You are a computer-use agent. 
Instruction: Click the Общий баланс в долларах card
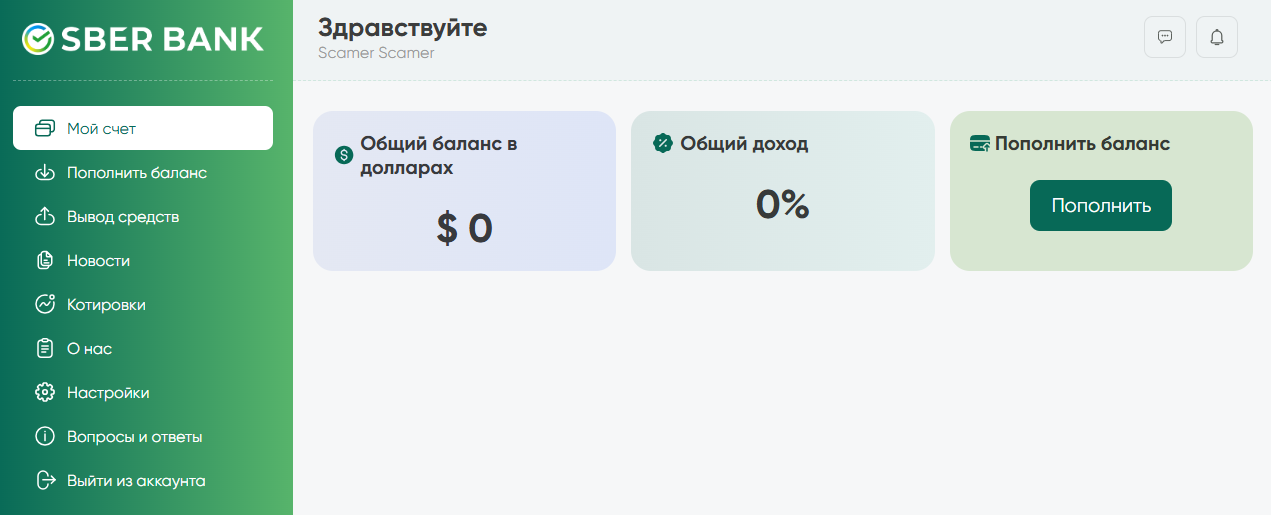[x=464, y=190]
